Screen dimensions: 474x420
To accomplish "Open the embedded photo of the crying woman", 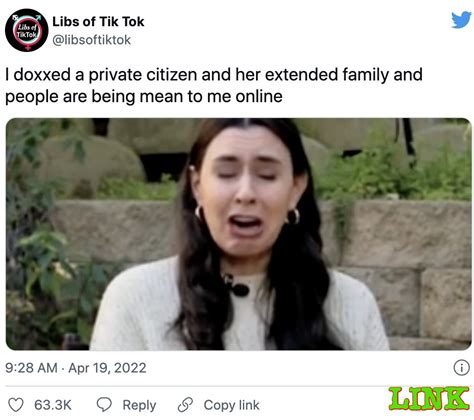I will (239, 234).
